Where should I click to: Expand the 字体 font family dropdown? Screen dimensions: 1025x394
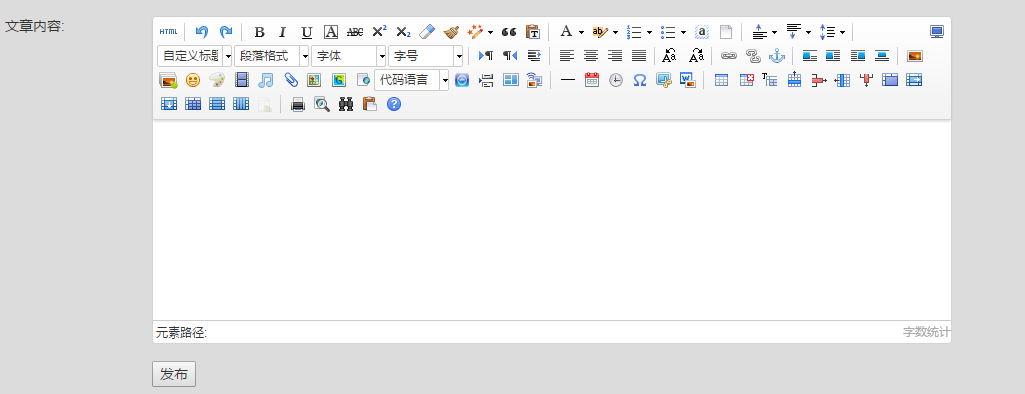click(x=348, y=56)
